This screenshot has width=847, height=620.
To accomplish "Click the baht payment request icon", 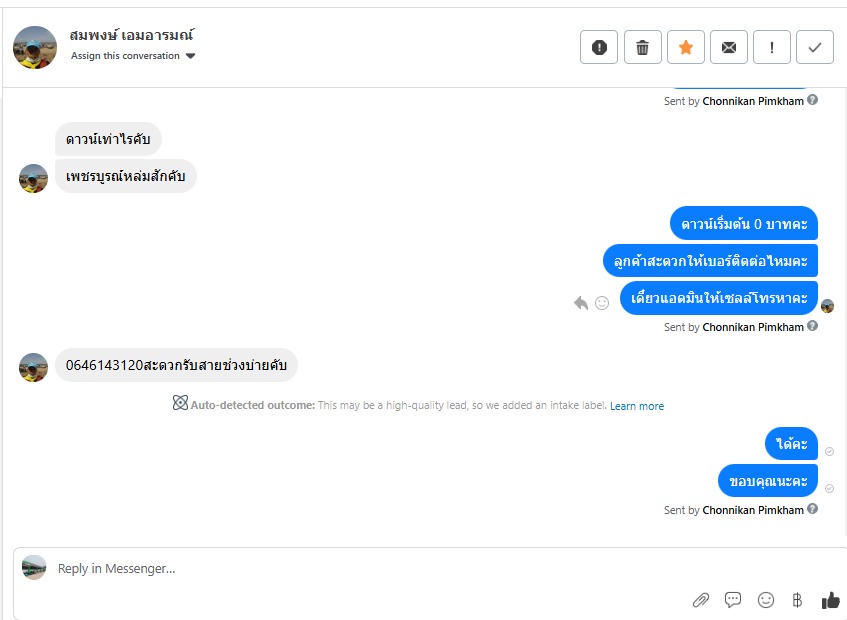I will pyautogui.click(x=797, y=600).
